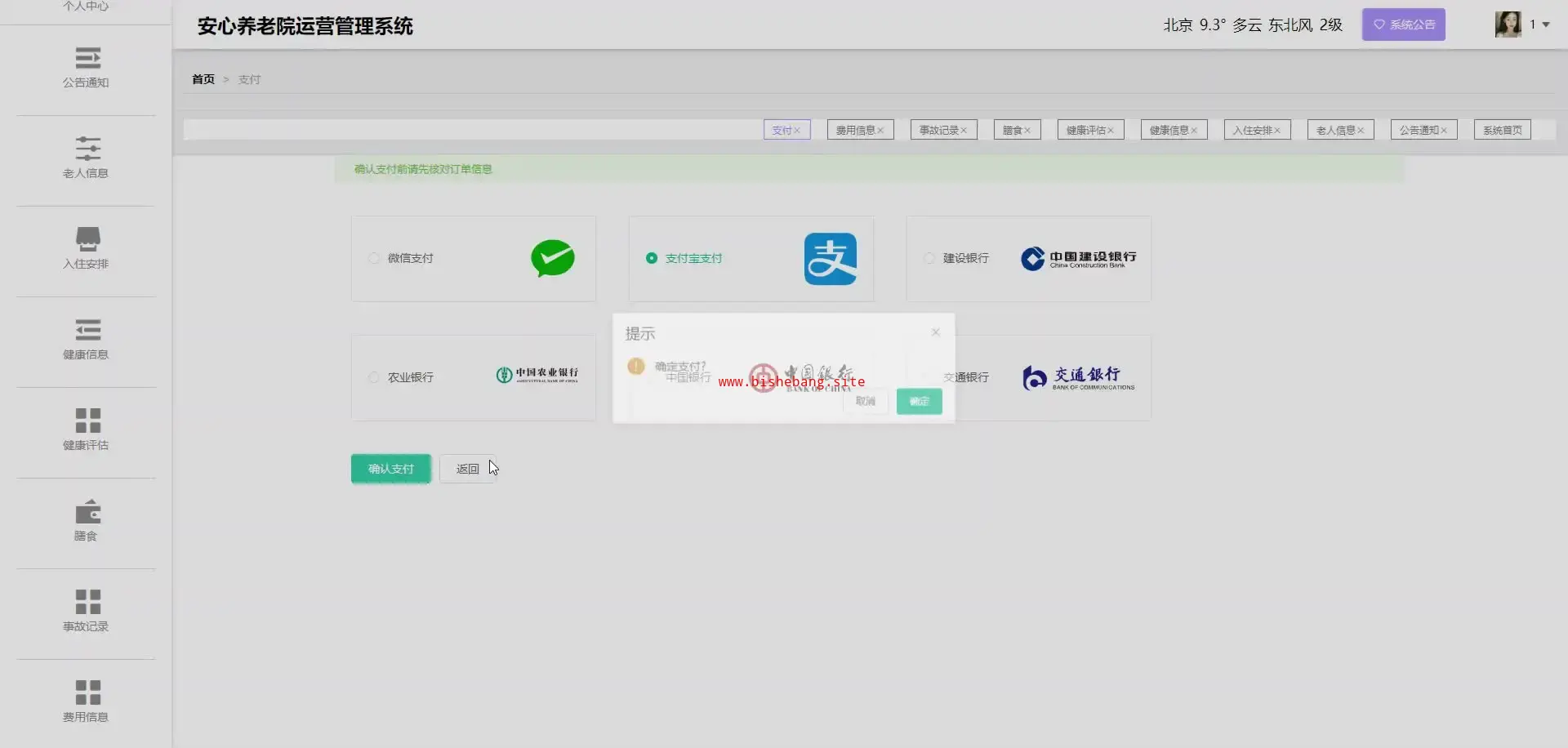Click the 北京 weather info text
1568x748 pixels.
pyautogui.click(x=1253, y=25)
